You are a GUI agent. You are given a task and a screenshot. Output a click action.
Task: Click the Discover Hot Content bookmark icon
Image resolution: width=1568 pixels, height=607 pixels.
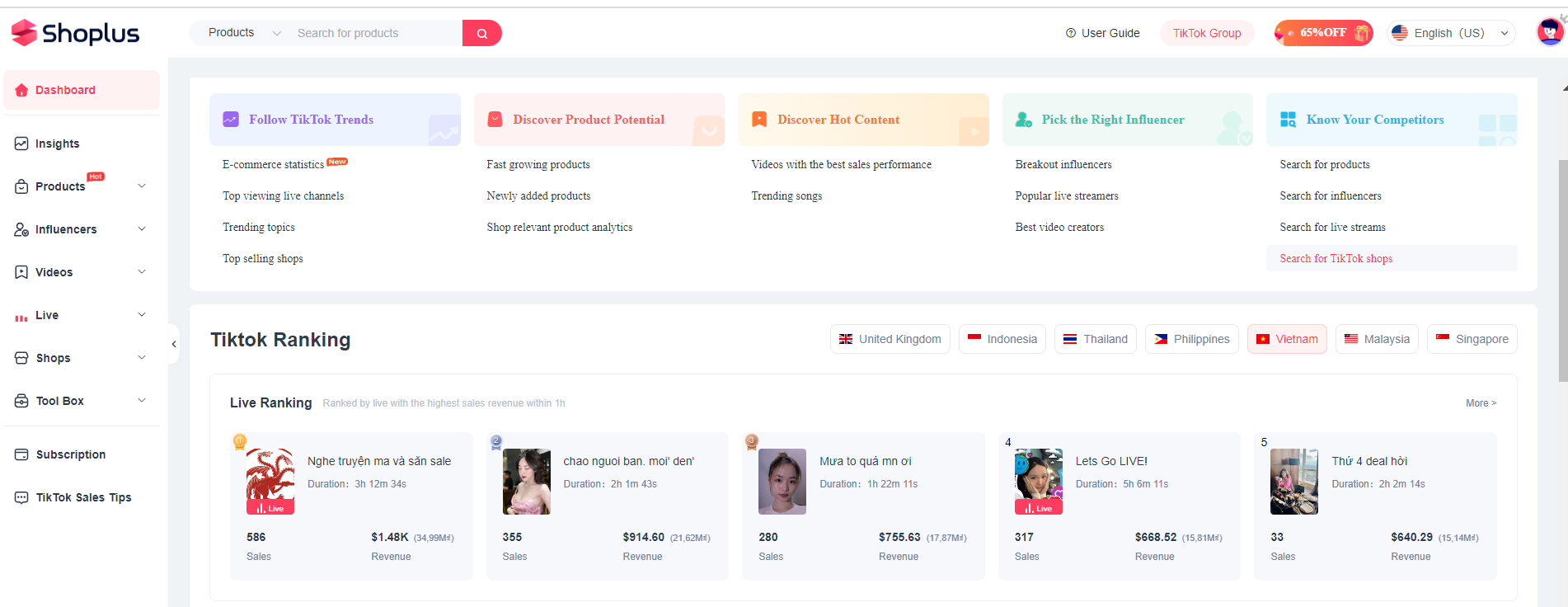[x=759, y=120]
